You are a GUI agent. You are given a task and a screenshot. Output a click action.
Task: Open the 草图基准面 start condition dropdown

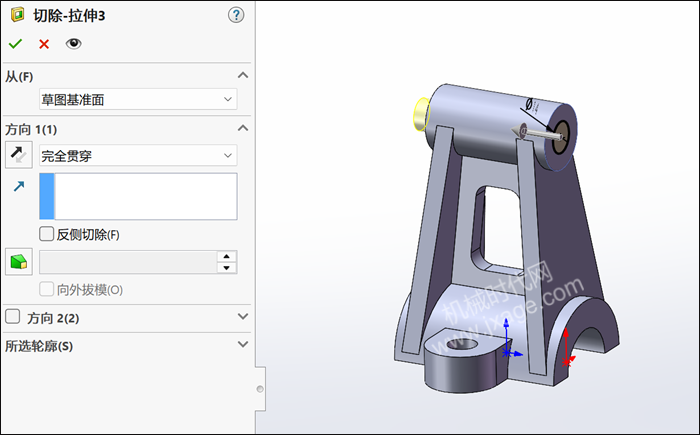click(137, 99)
